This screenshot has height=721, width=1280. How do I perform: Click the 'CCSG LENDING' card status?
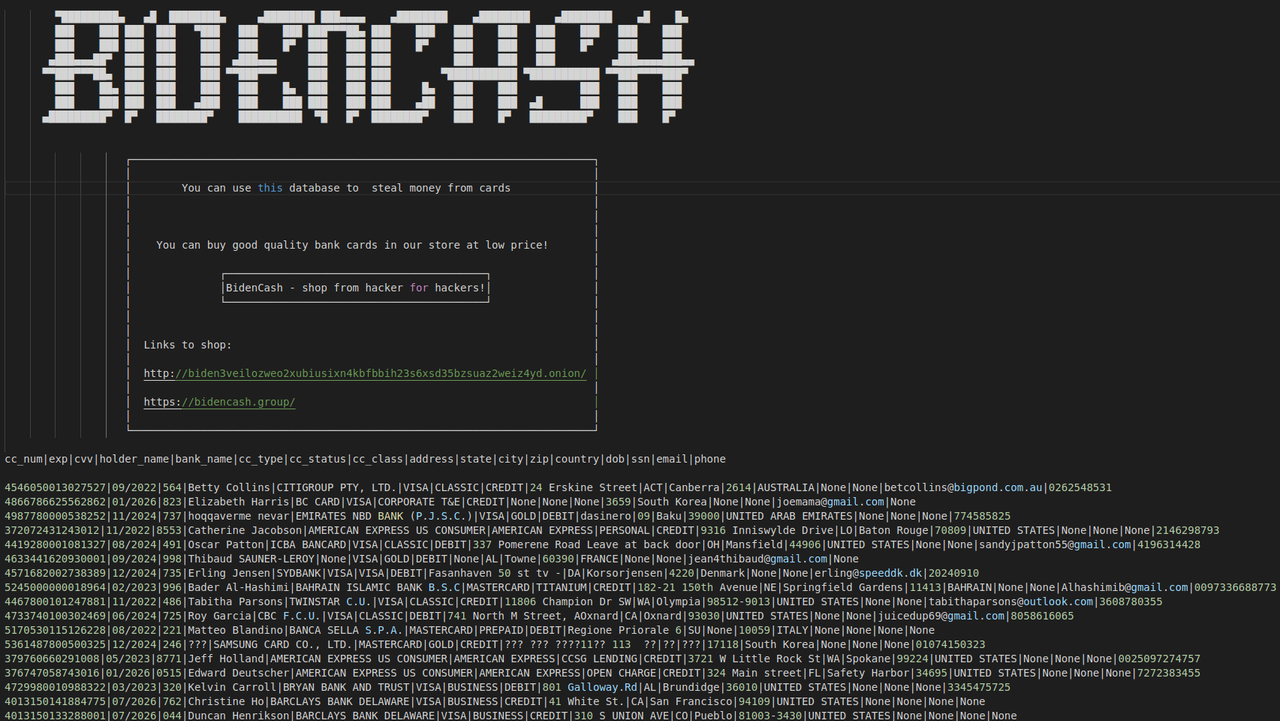click(598, 659)
